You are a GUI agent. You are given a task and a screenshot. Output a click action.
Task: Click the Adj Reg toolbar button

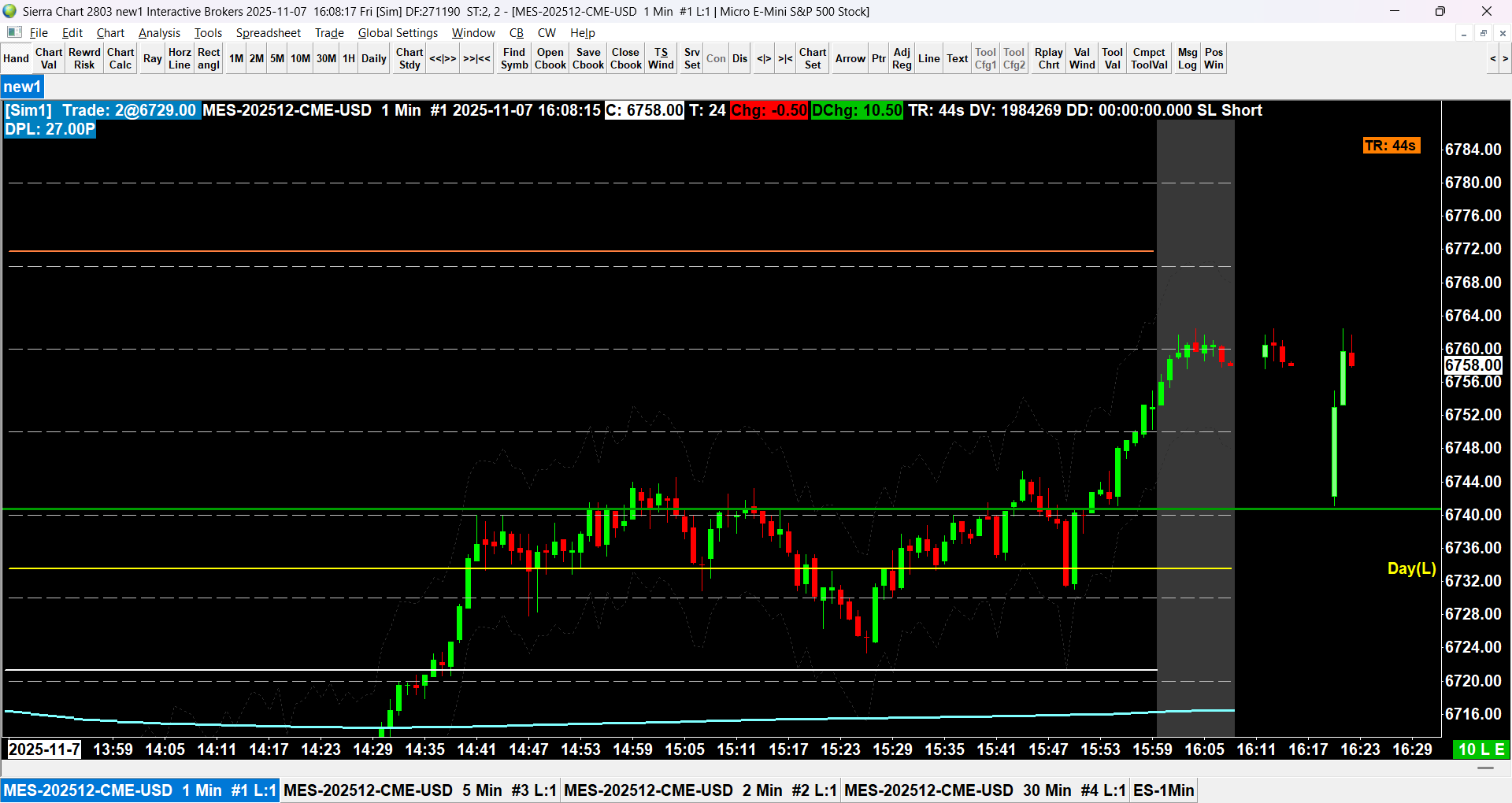902,58
